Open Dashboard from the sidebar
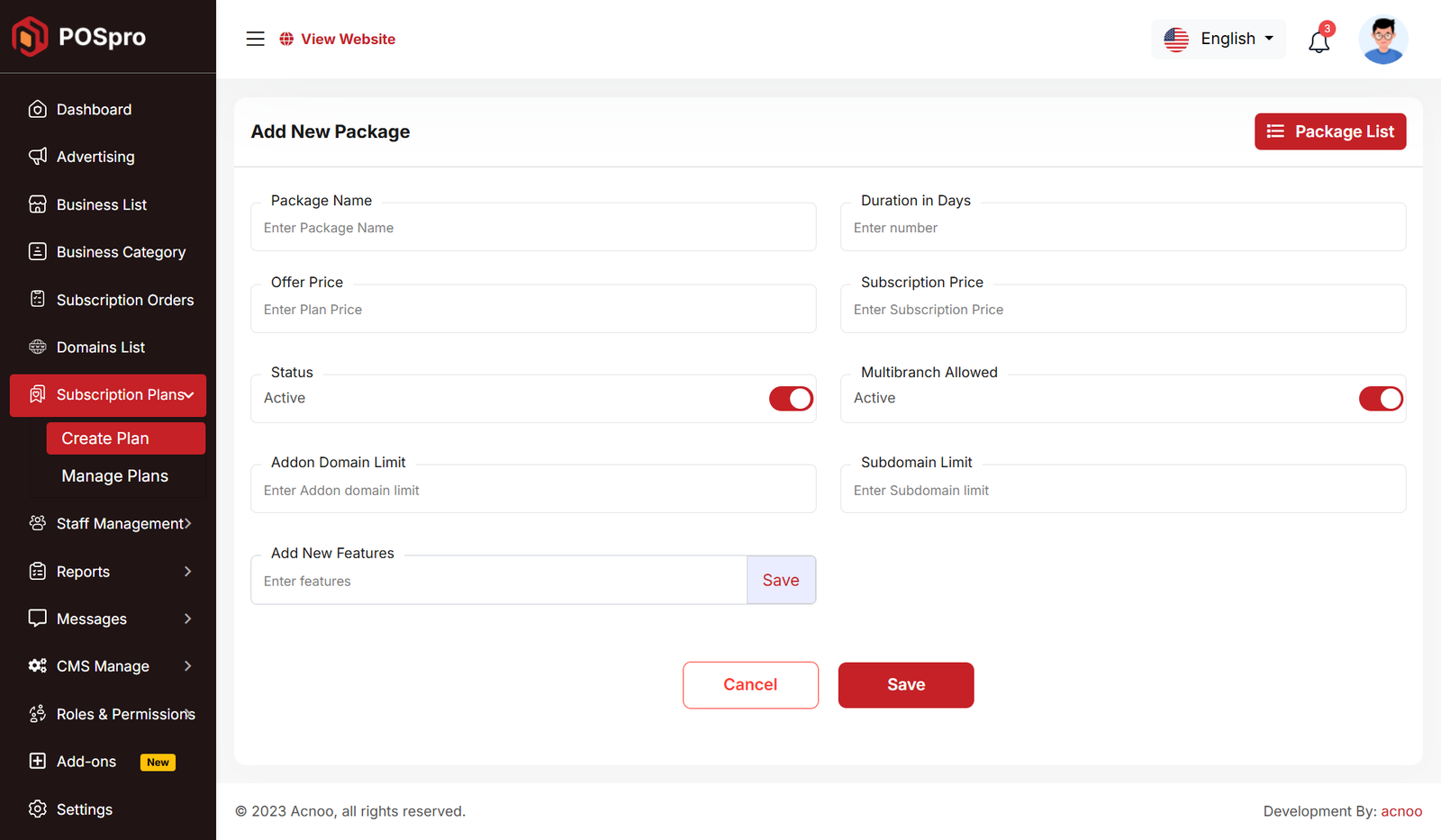This screenshot has width=1441, height=840. tap(94, 110)
